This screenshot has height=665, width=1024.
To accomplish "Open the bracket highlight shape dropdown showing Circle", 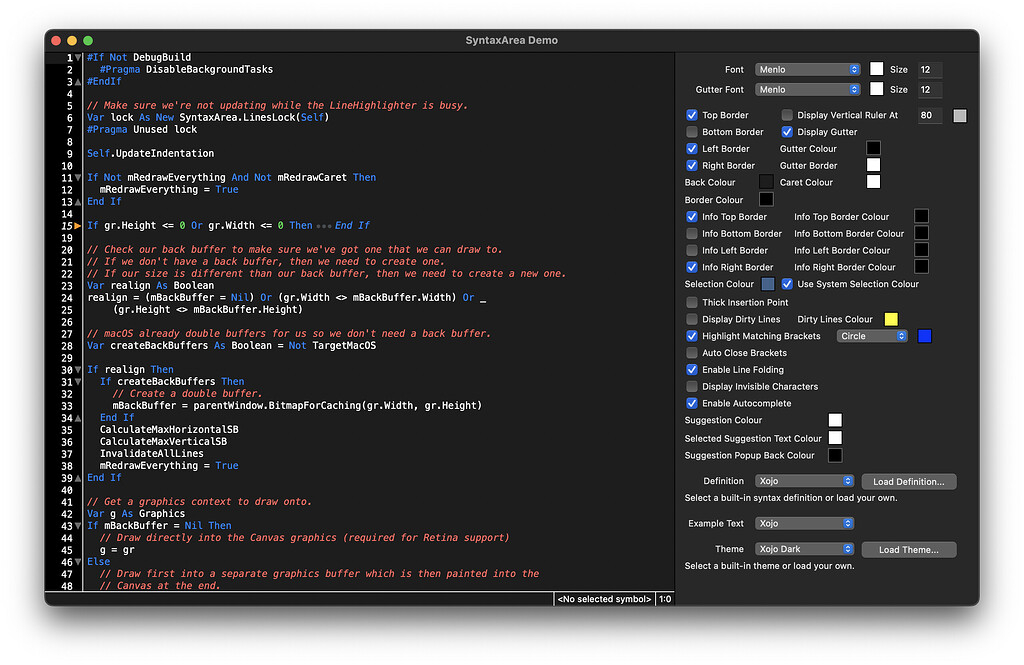I will [x=871, y=336].
